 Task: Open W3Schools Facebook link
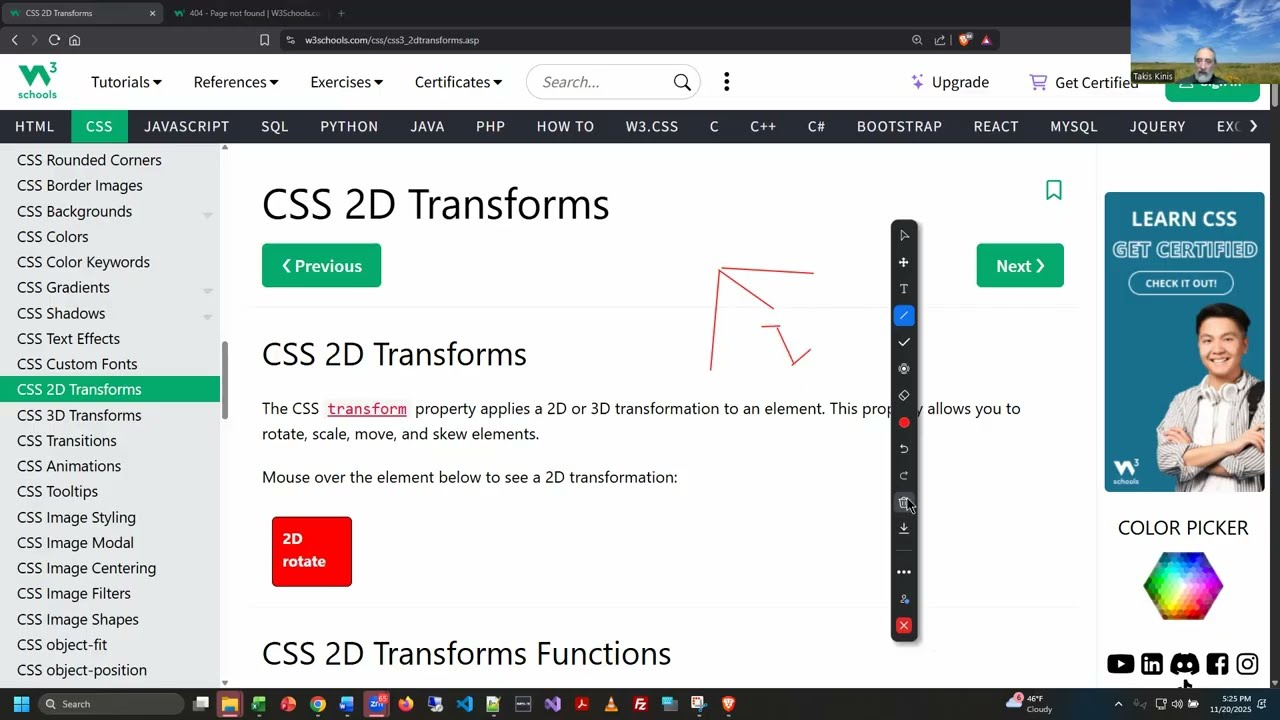click(1217, 664)
